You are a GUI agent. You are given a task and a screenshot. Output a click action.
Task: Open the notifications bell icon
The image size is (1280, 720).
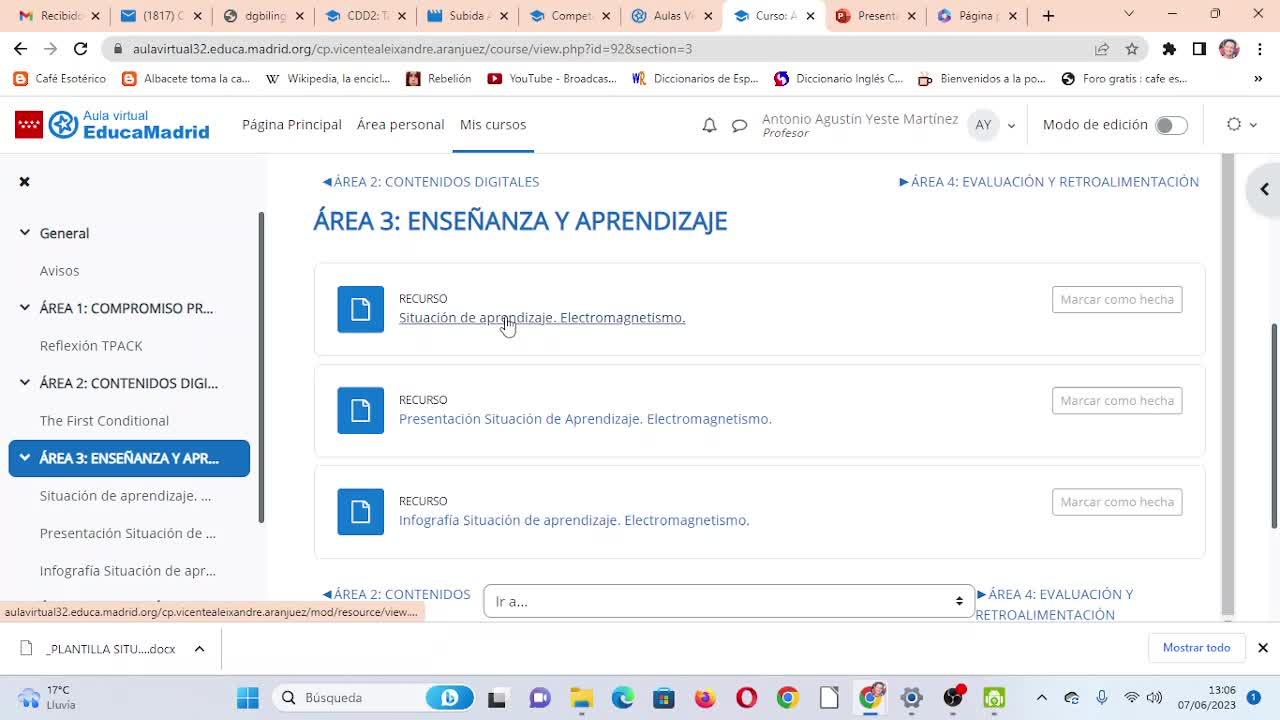[x=709, y=125]
